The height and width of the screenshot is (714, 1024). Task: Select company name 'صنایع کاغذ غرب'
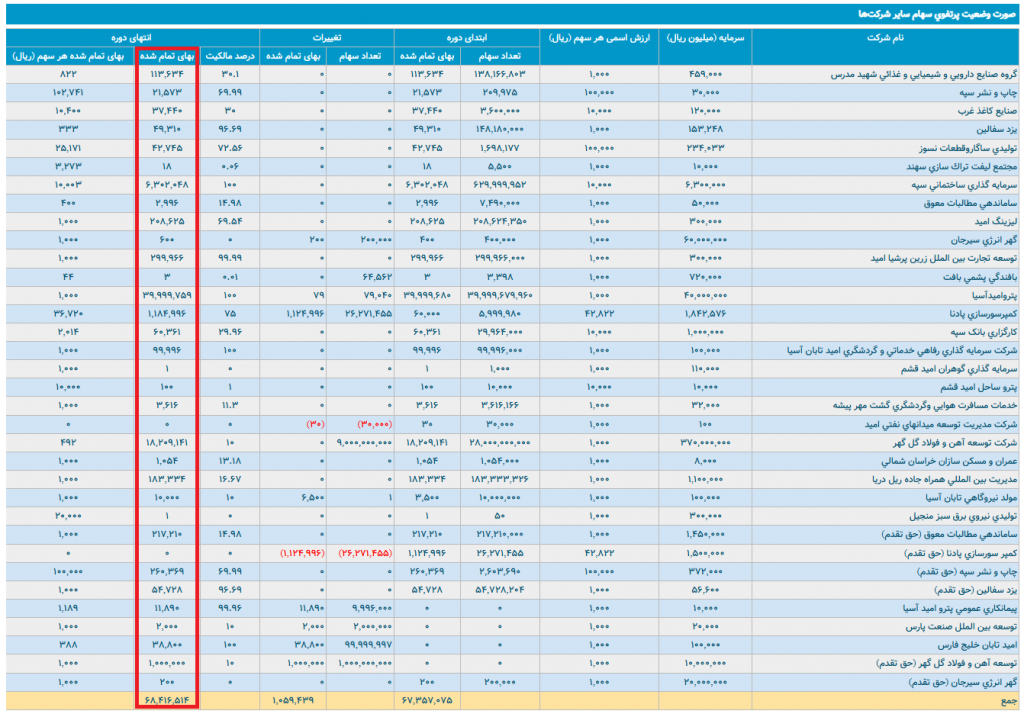(x=987, y=111)
